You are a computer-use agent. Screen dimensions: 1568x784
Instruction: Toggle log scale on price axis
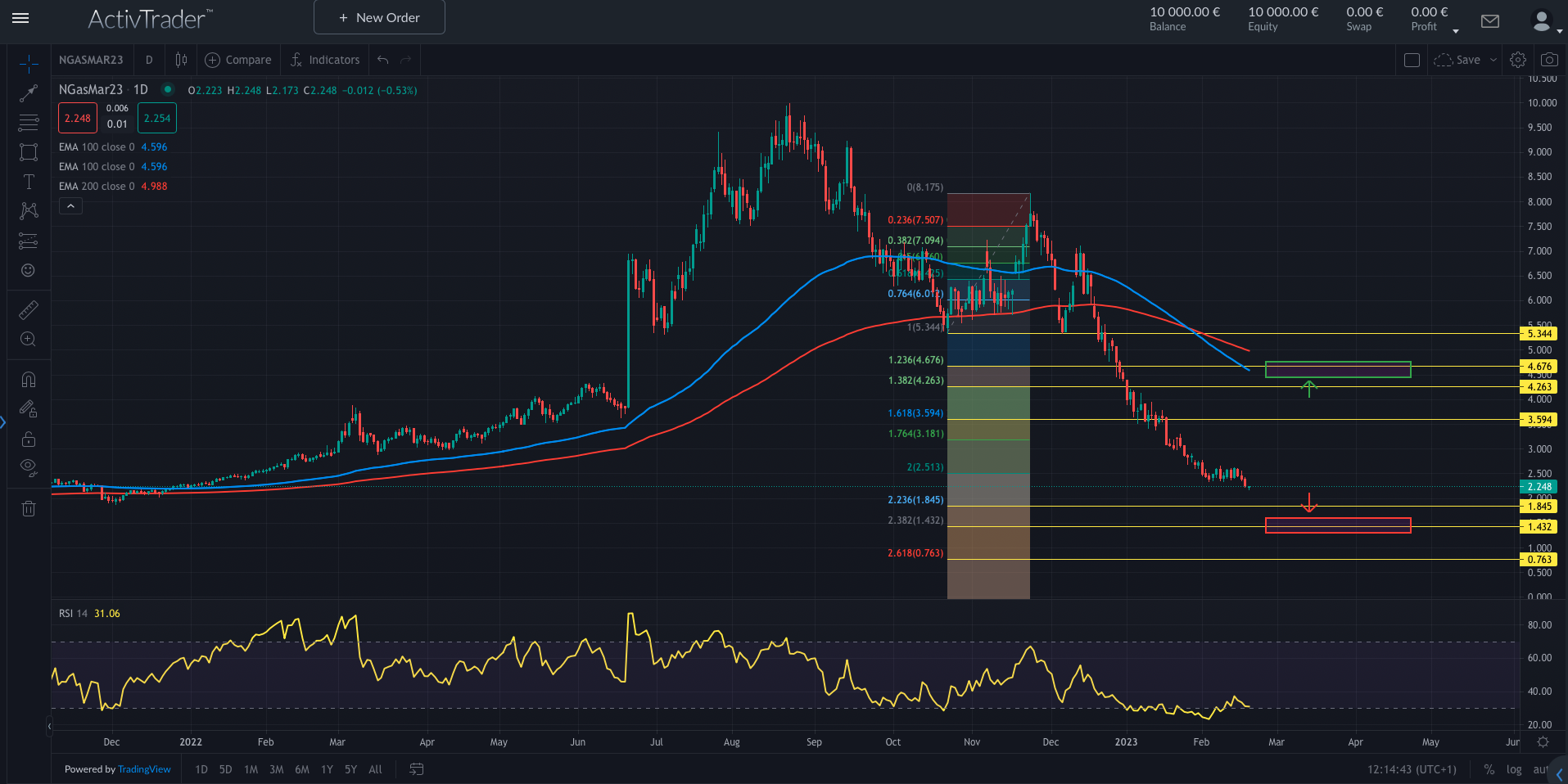1514,769
